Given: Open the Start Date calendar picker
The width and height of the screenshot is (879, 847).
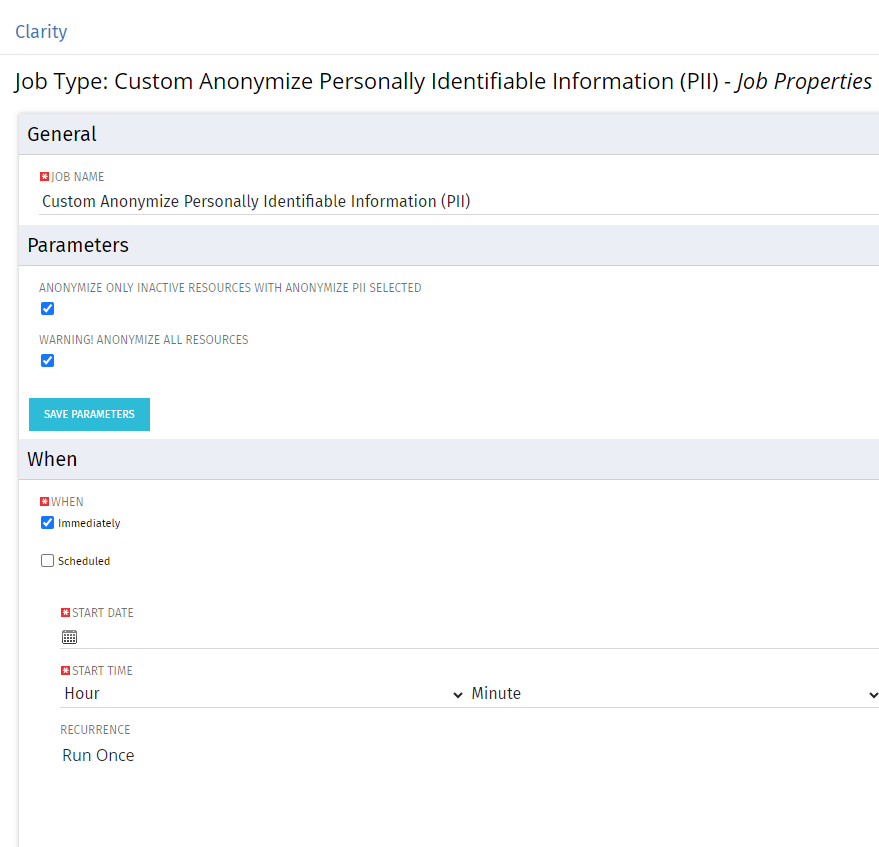Looking at the screenshot, I should (x=68, y=637).
